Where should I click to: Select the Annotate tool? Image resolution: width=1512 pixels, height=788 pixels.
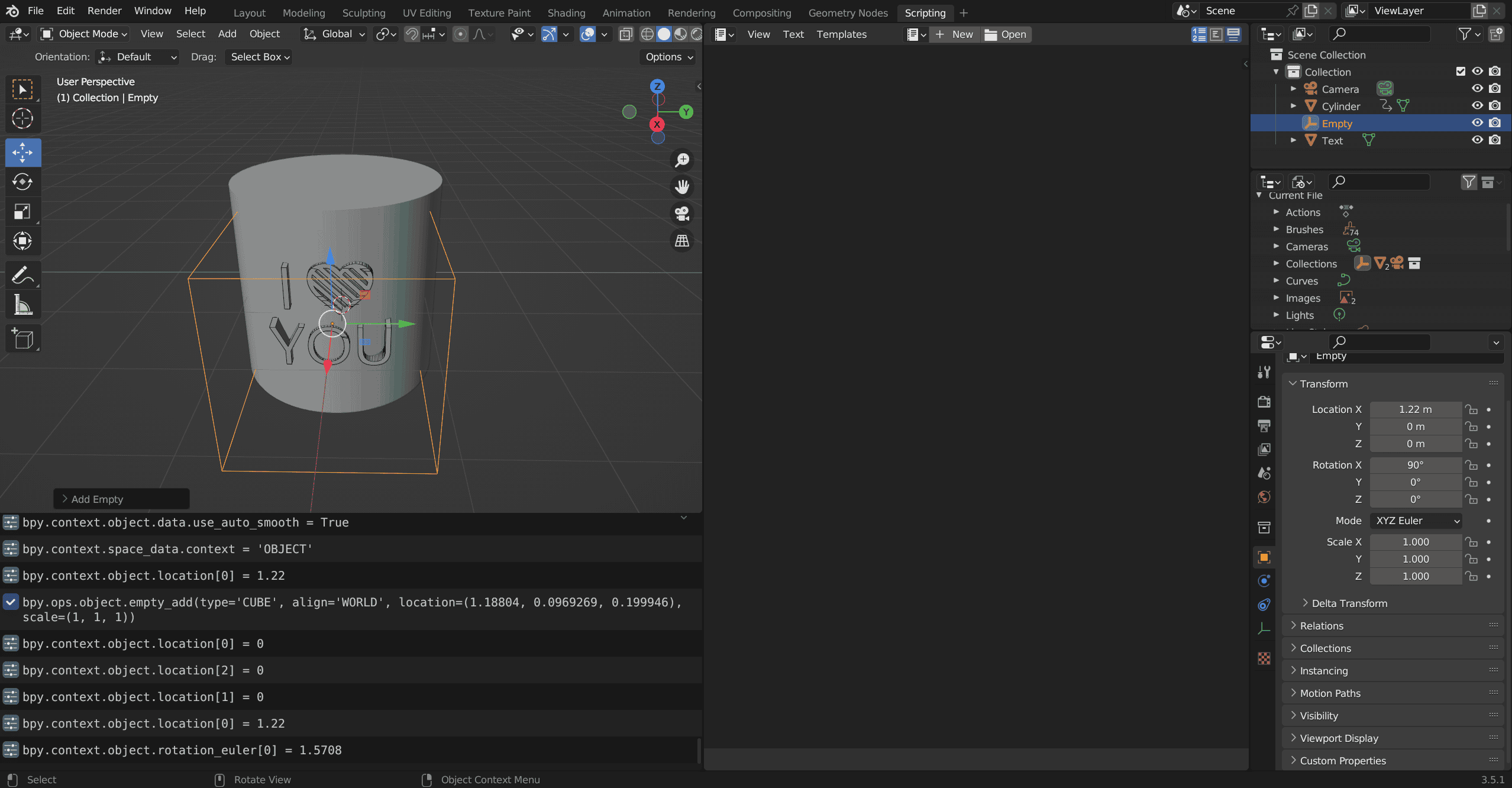(22, 275)
